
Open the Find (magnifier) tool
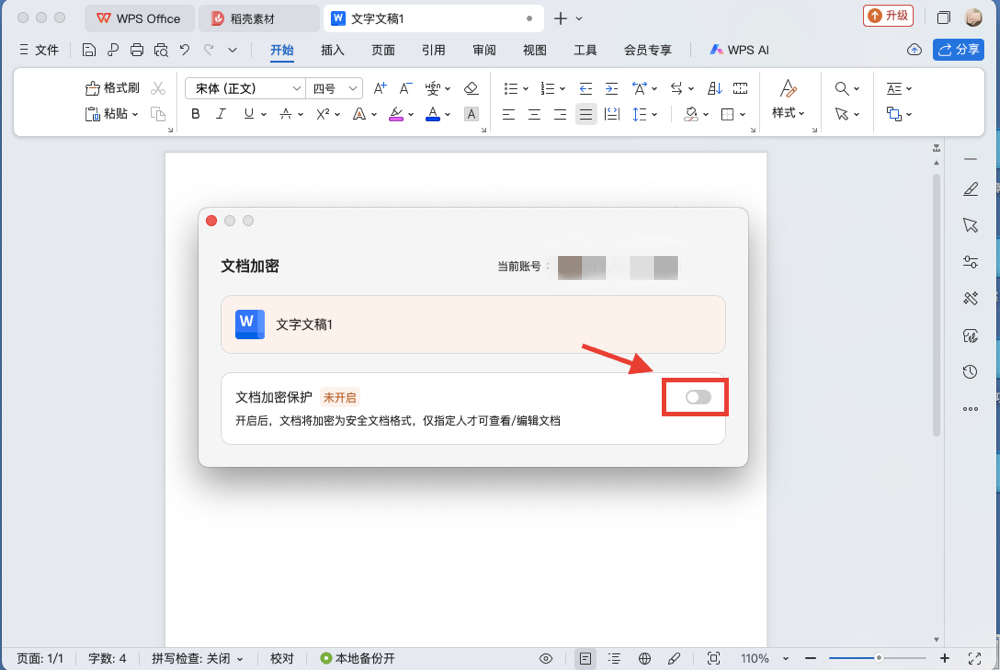(x=841, y=88)
